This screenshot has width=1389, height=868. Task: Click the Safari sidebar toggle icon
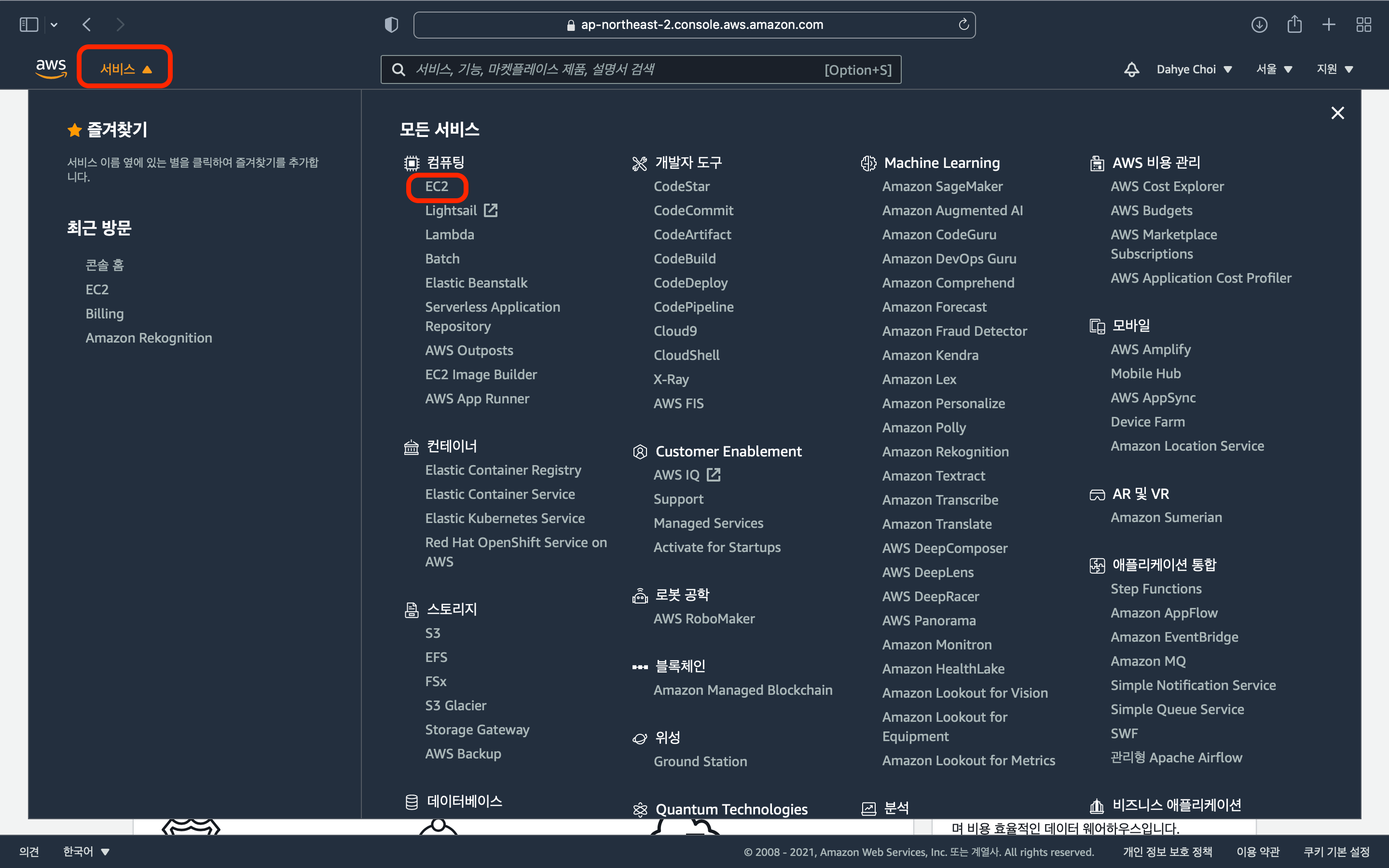coord(28,25)
